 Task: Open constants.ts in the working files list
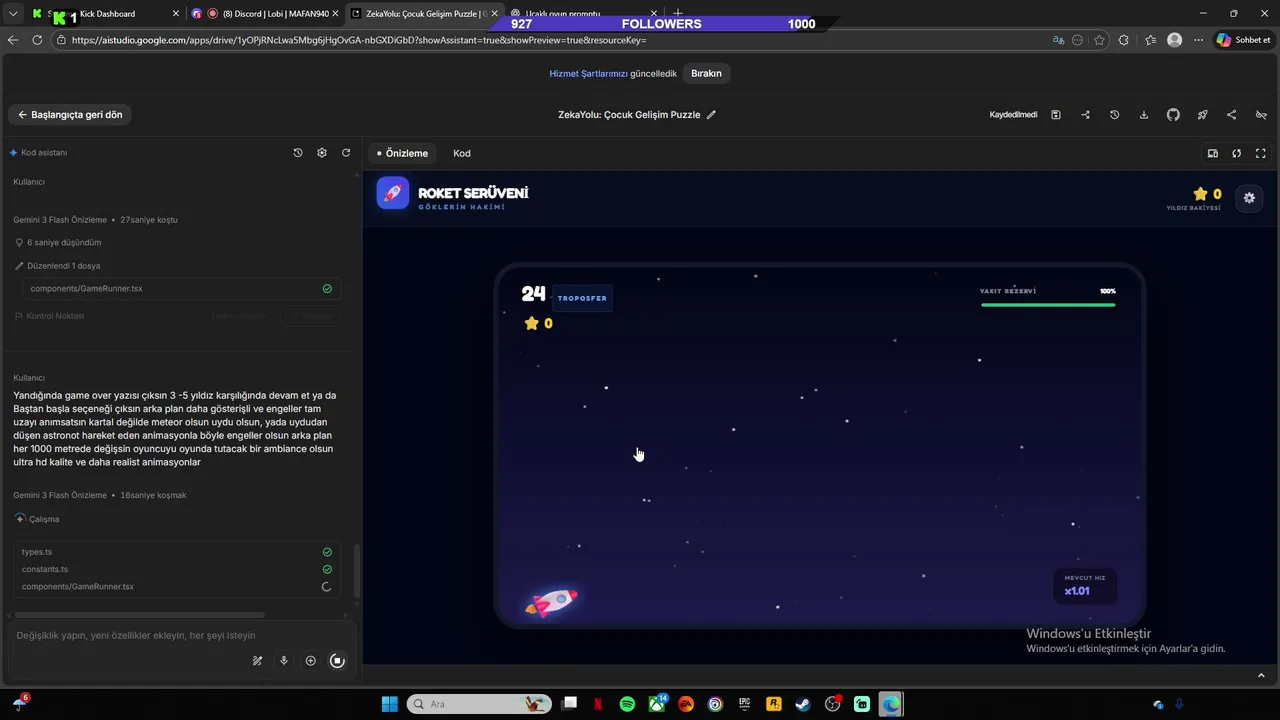click(x=177, y=569)
